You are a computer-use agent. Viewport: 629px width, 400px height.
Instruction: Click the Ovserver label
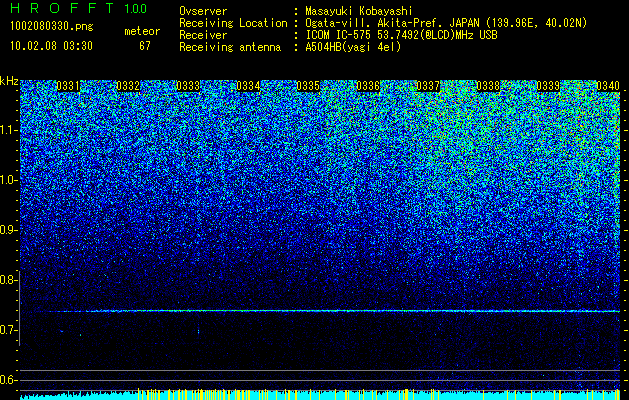point(203,11)
